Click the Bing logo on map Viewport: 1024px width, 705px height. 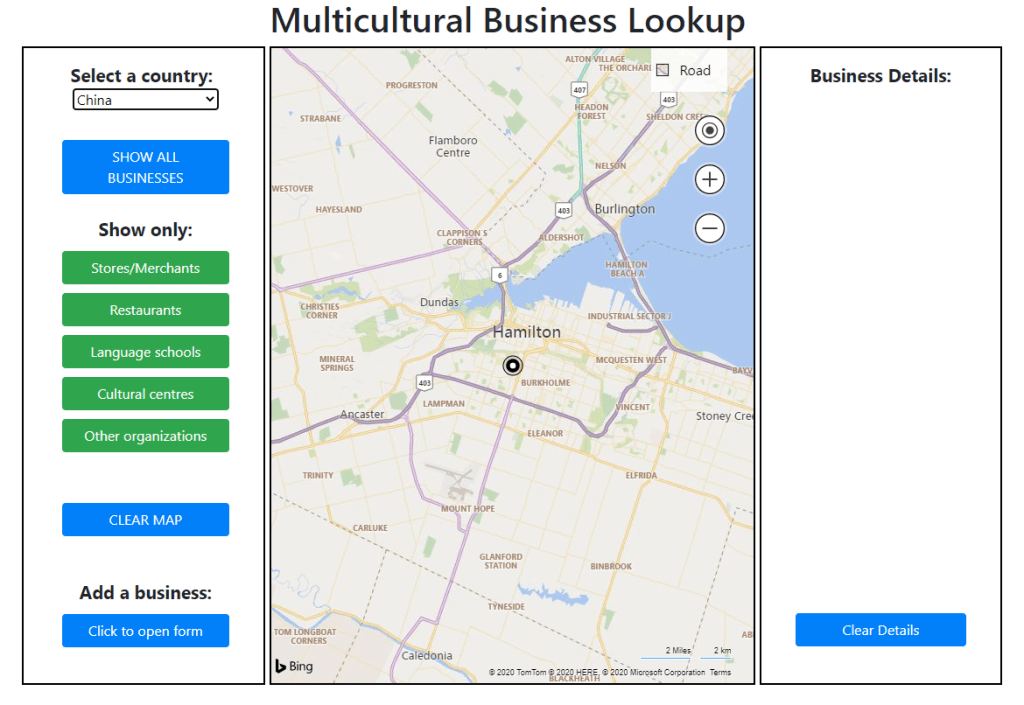coord(294,666)
